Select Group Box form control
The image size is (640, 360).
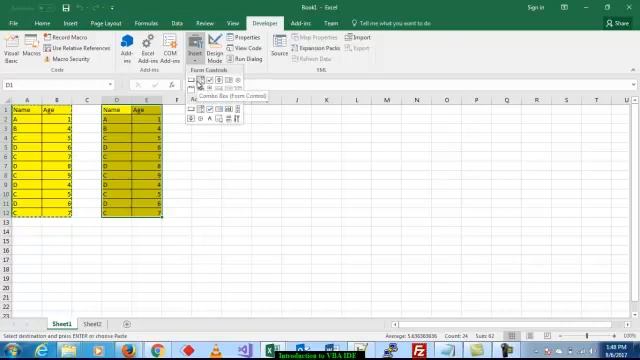(191, 89)
